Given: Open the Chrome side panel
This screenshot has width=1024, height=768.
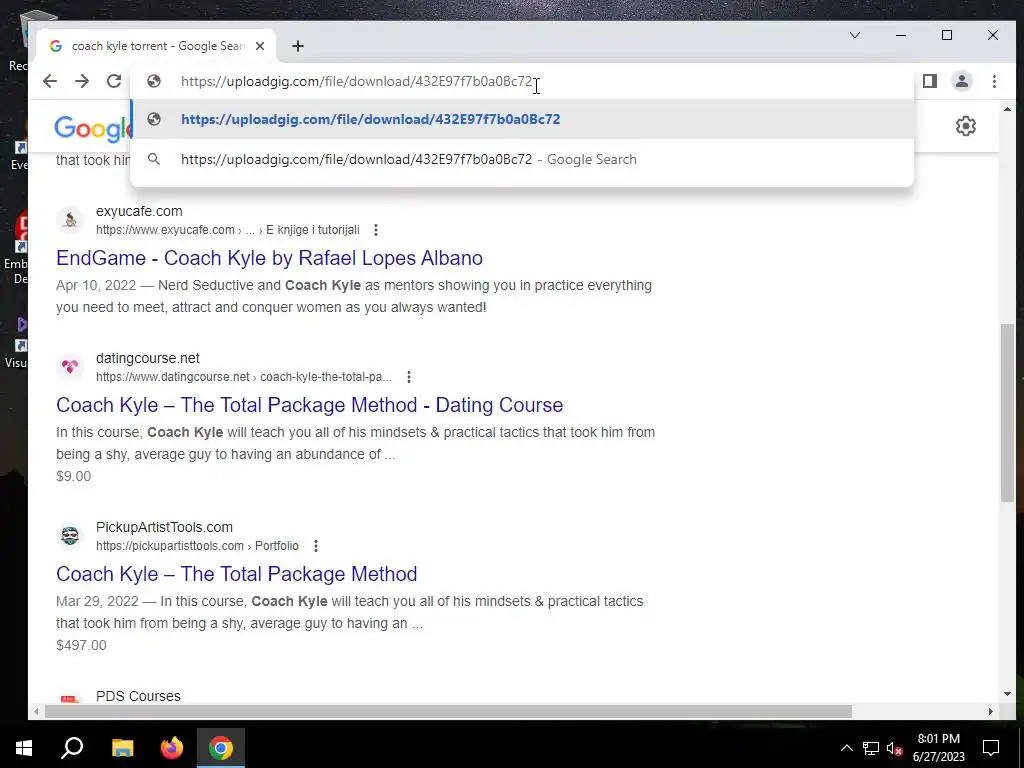Looking at the screenshot, I should 930,81.
